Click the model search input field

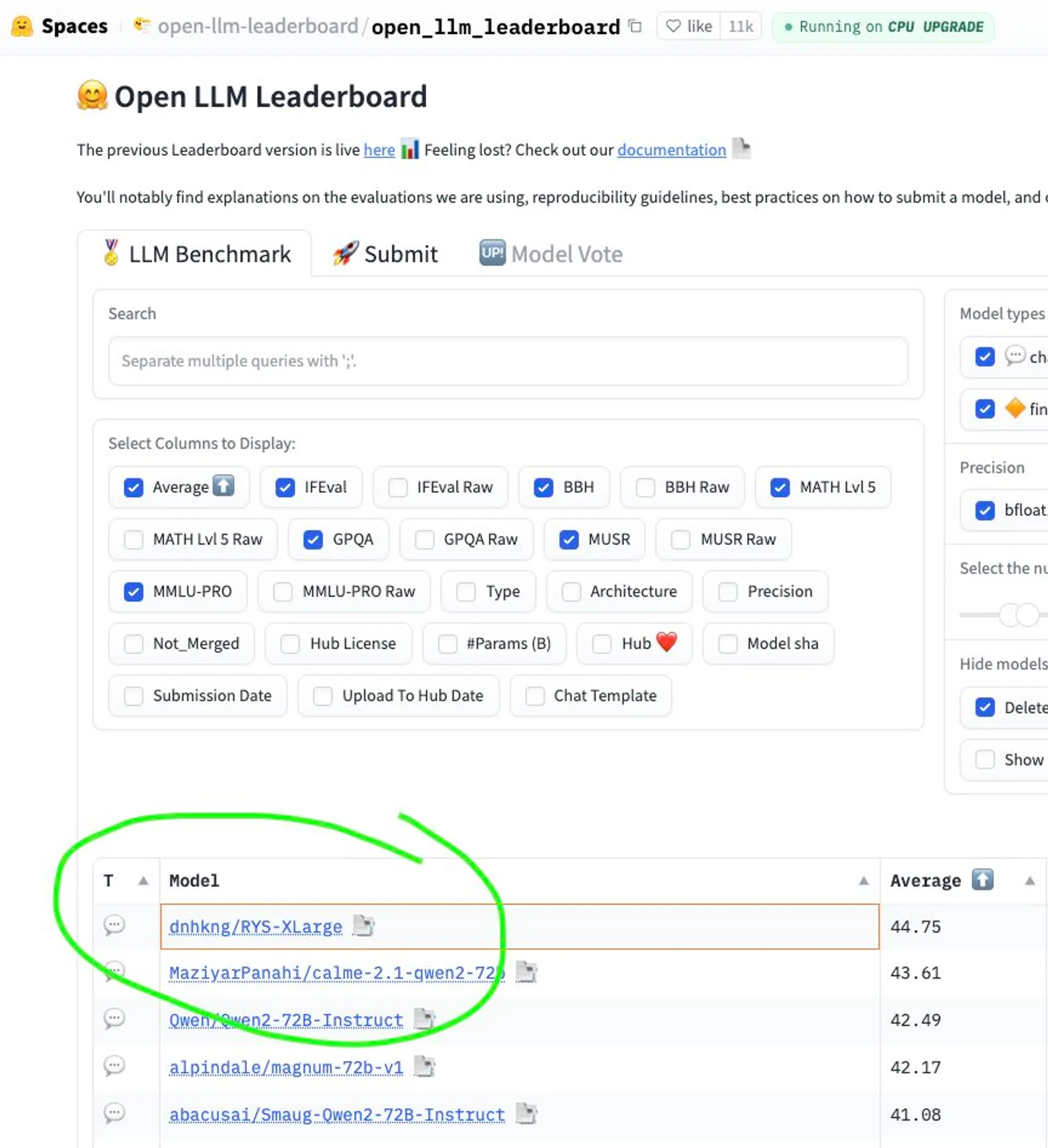click(508, 361)
